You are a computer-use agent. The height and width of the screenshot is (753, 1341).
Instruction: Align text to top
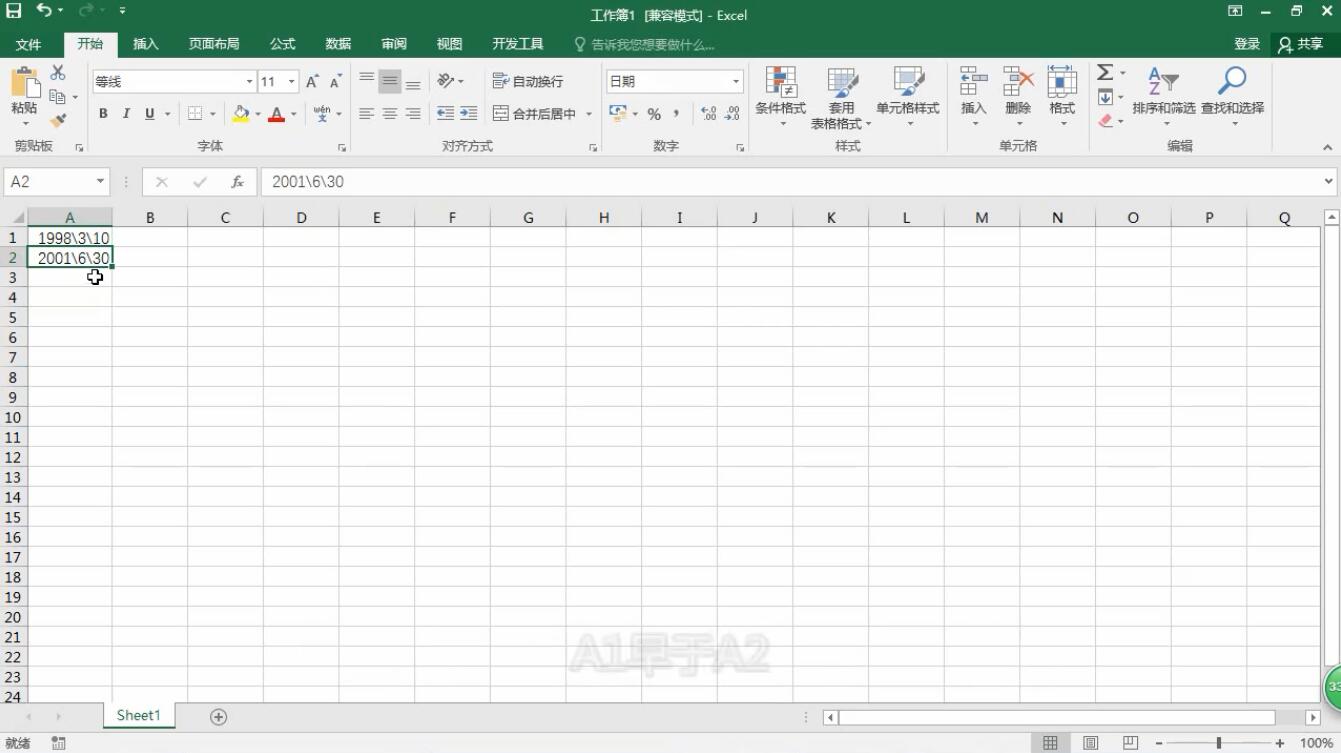[366, 81]
